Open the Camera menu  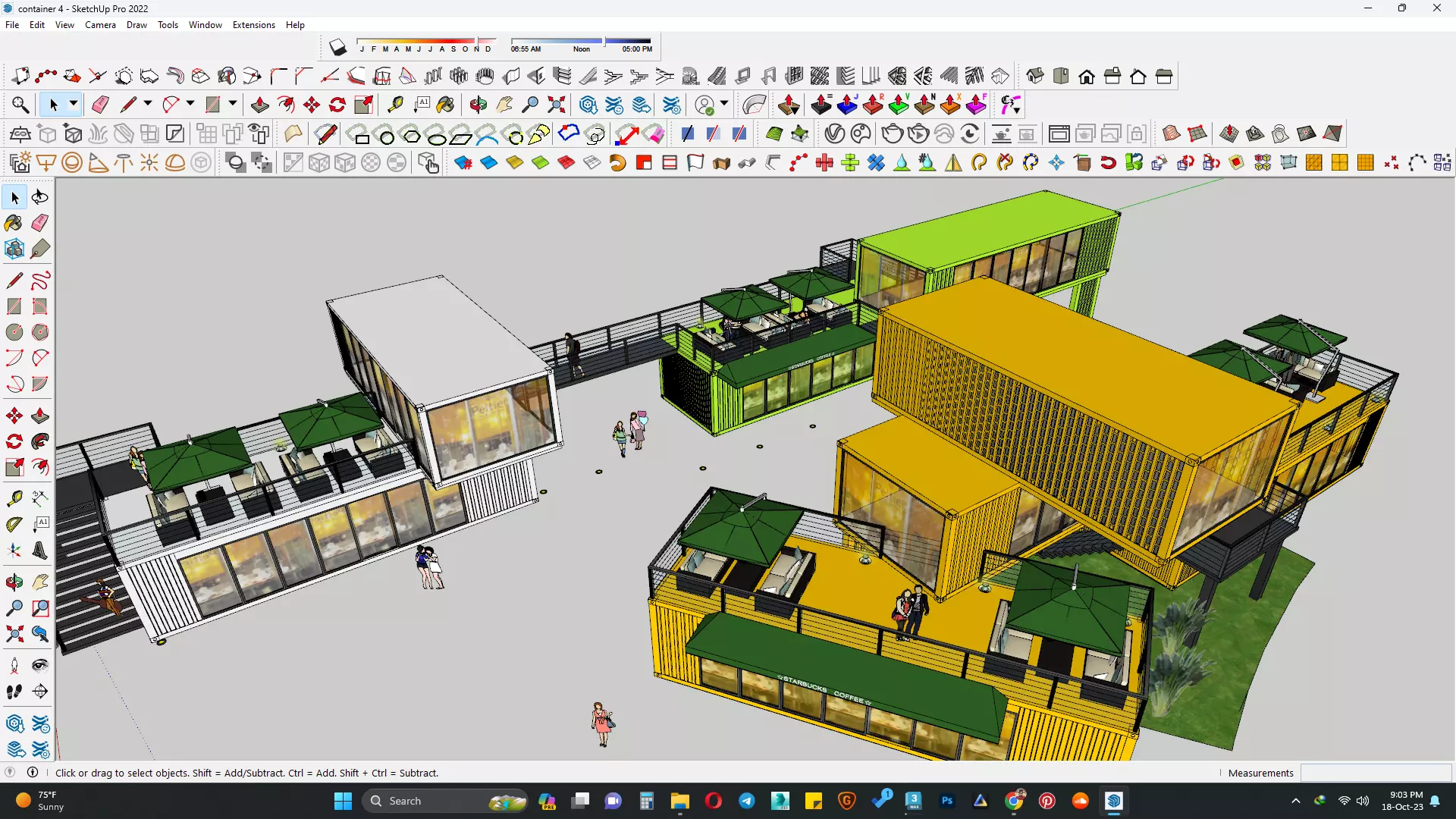click(100, 25)
